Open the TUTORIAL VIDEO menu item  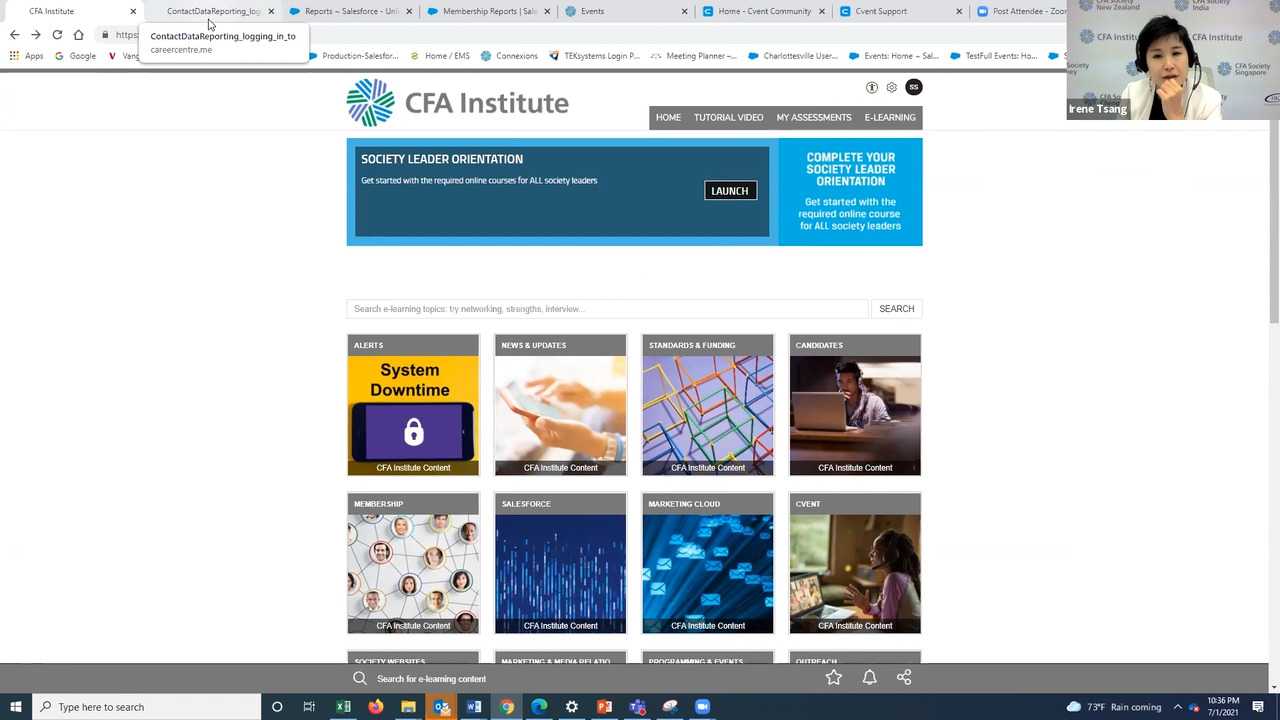(x=728, y=118)
